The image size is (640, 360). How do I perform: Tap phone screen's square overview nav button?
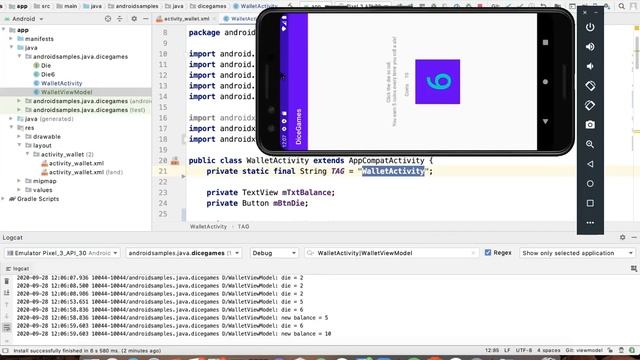tap(545, 42)
